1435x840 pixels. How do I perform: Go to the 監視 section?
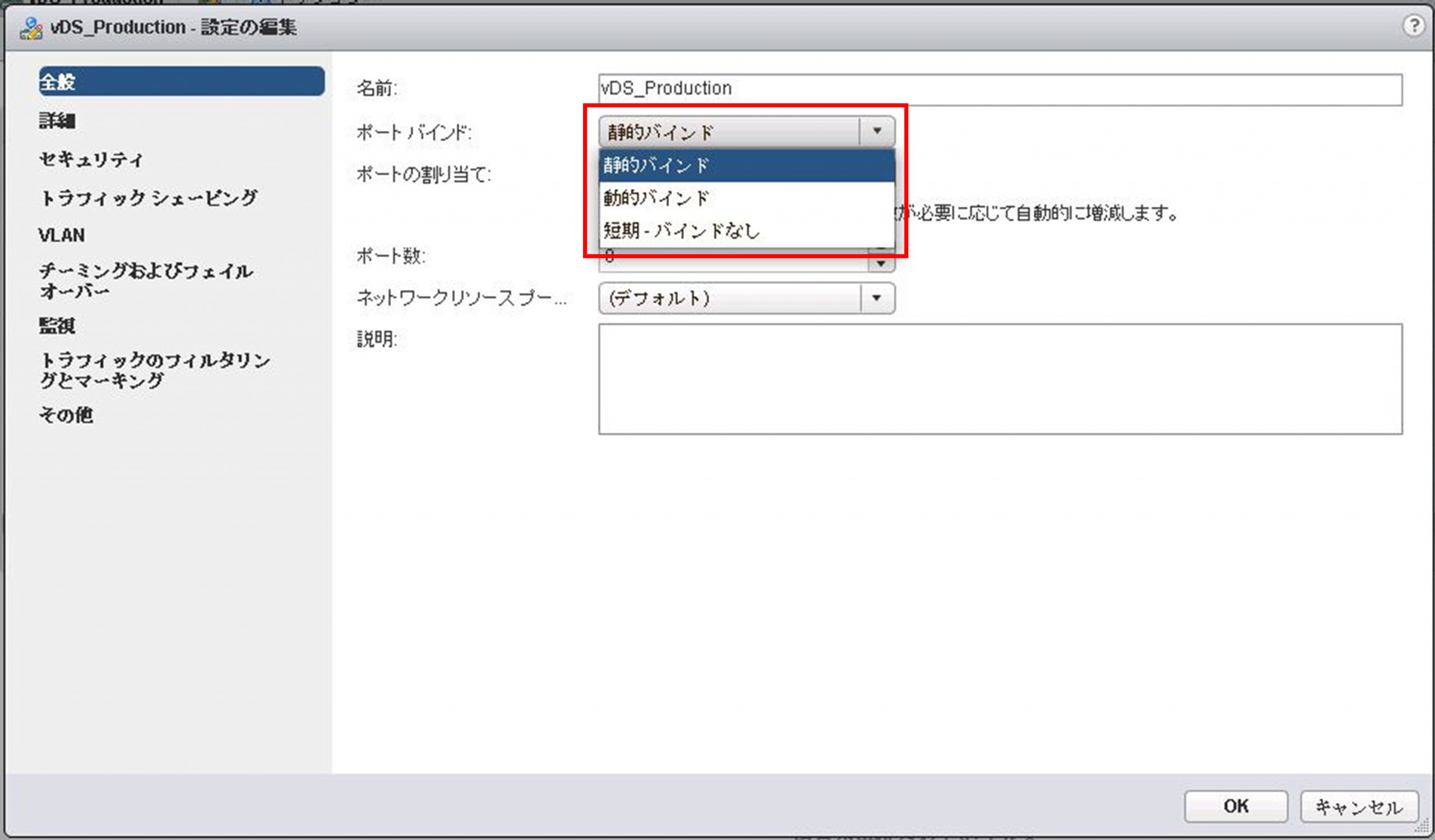point(57,326)
